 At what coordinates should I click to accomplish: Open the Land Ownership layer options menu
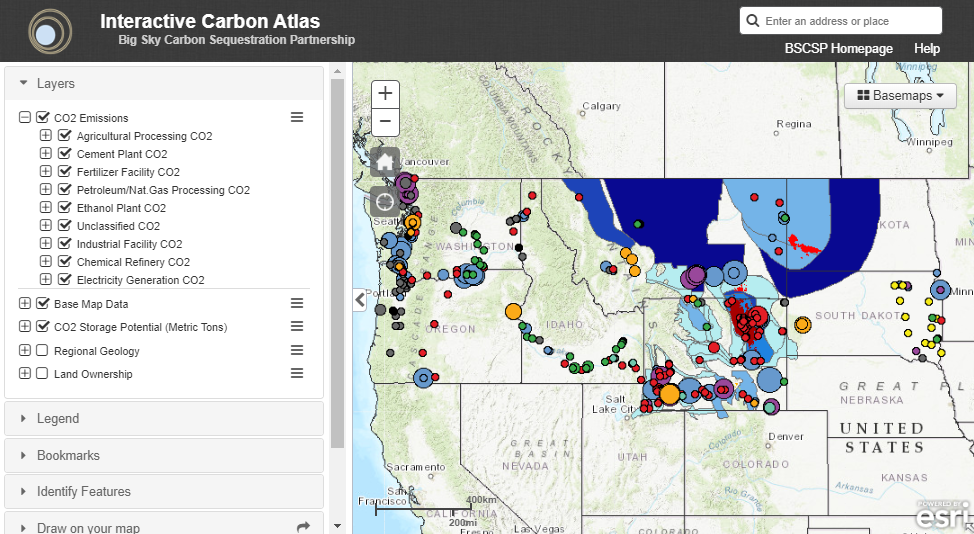coord(297,374)
